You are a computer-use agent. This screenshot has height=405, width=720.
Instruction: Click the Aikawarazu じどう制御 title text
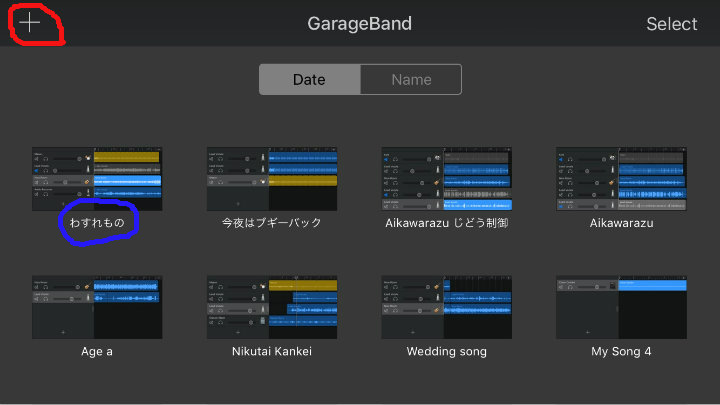[446, 223]
